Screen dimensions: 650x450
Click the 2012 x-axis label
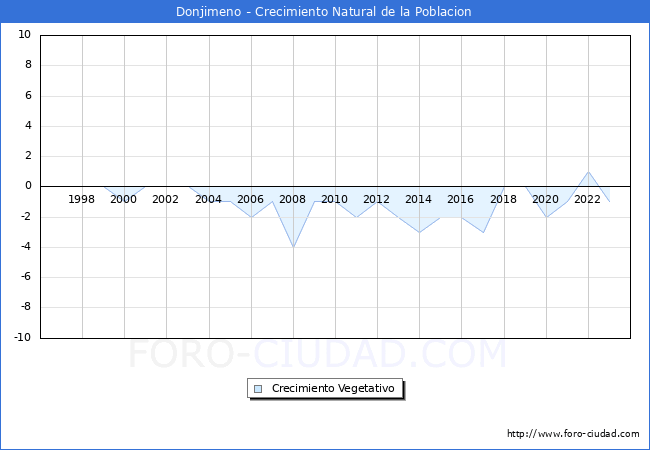(376, 199)
